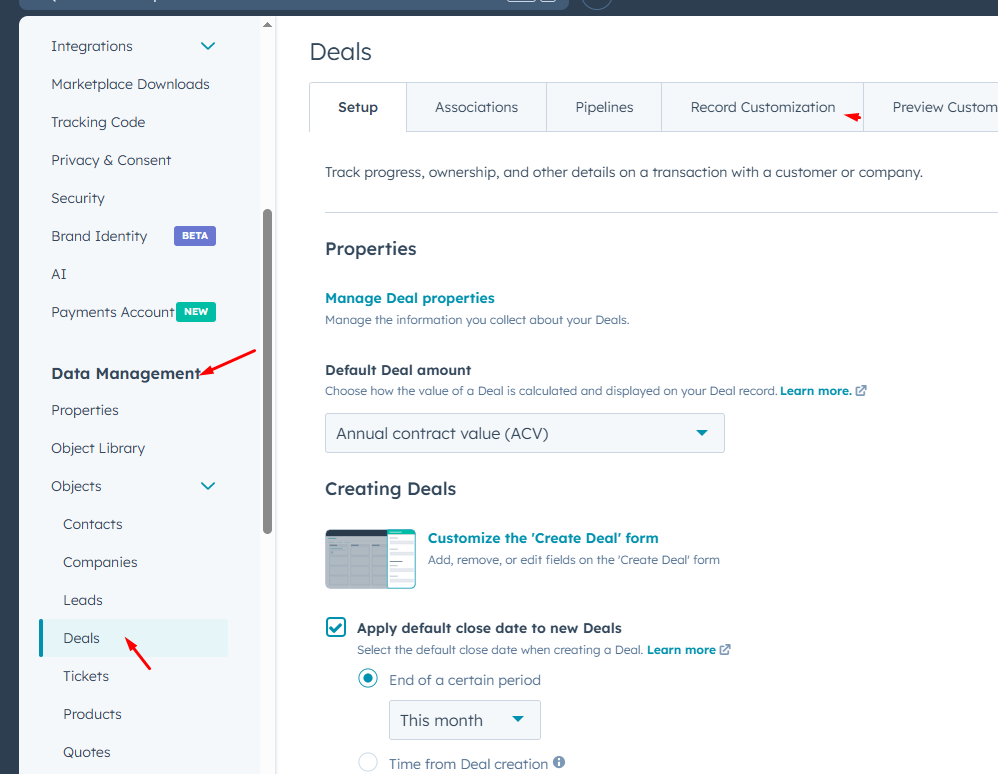Click the BETA badge next to Brand Identity
The image size is (998, 774).
195,236
